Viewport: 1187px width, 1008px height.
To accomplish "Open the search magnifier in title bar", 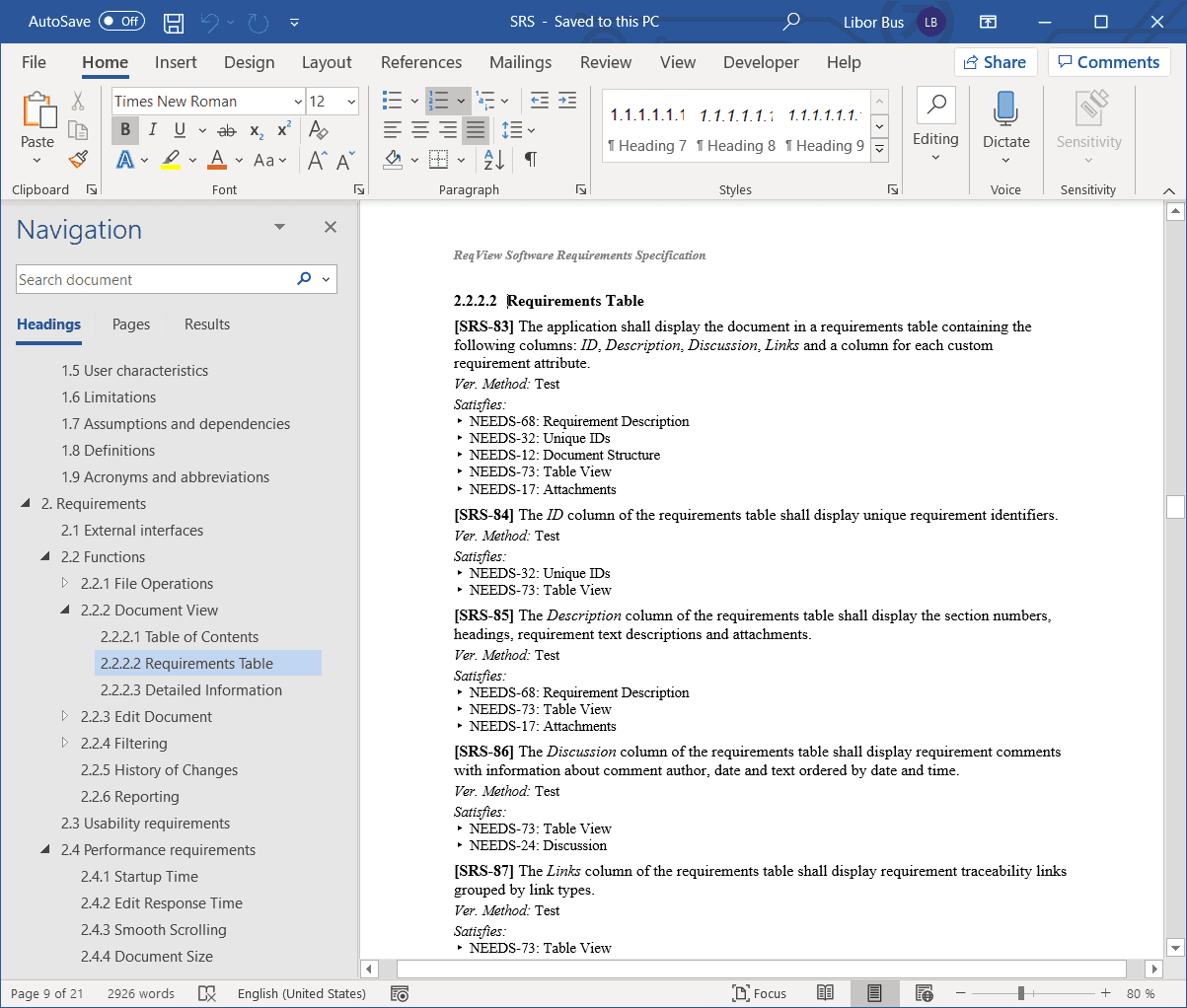I will 791,22.
